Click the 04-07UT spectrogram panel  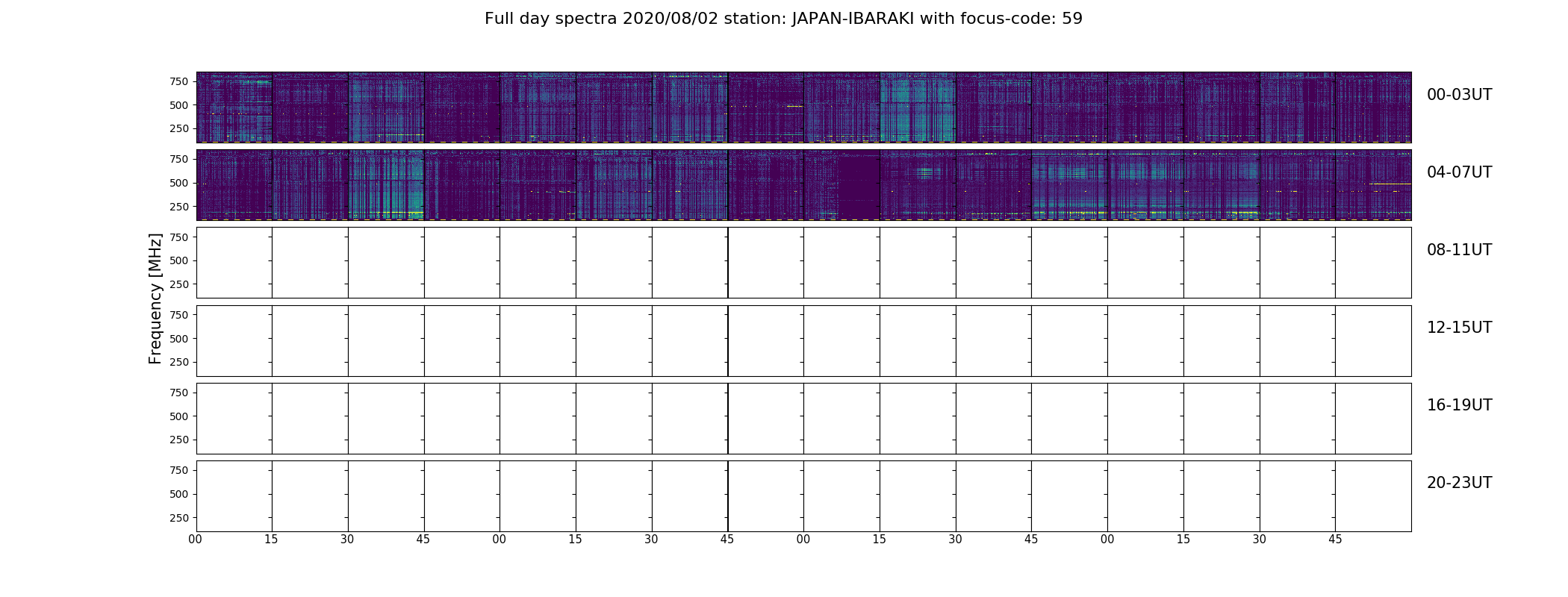click(x=803, y=185)
